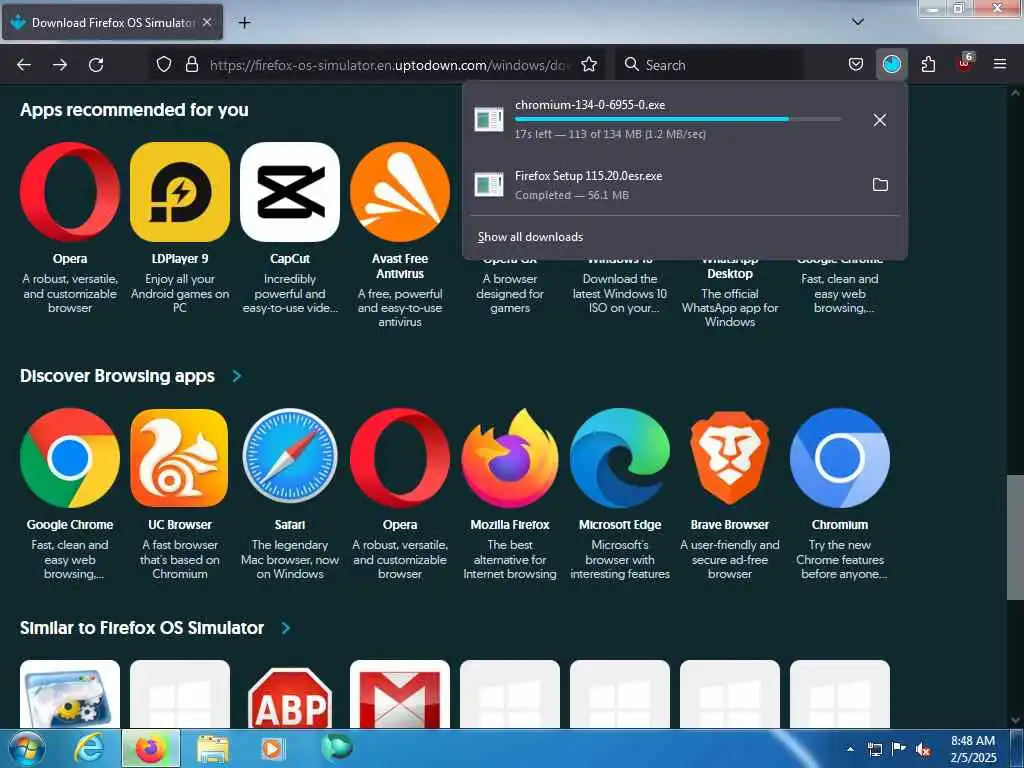Expand the Discover Browsing apps arrow

click(x=237, y=376)
